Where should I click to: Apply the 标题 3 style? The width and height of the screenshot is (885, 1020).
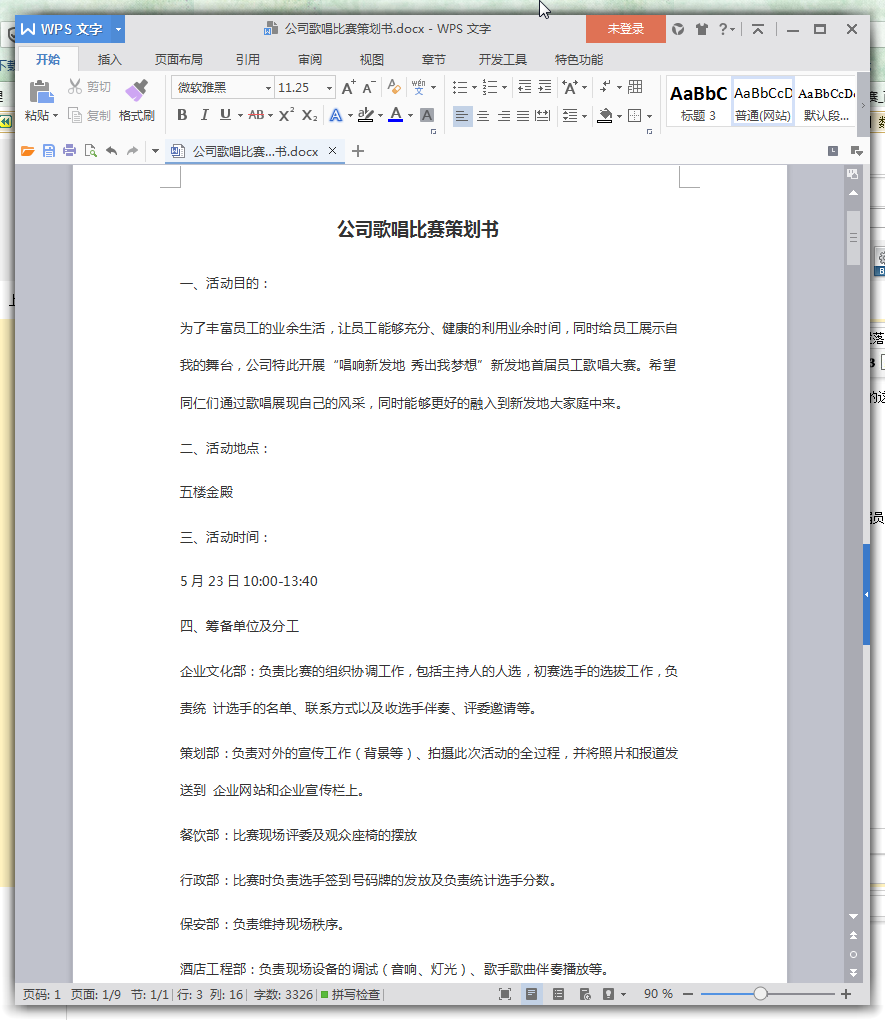(698, 103)
